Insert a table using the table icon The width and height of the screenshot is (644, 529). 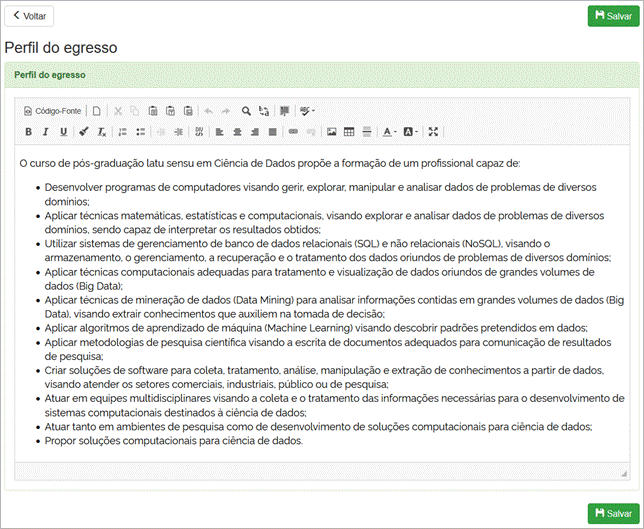pos(349,132)
